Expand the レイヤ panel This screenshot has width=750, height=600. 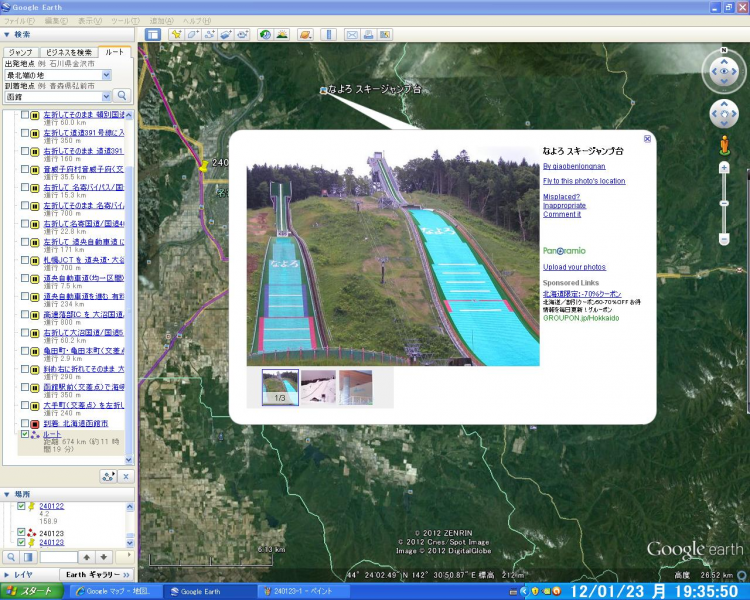point(7,575)
